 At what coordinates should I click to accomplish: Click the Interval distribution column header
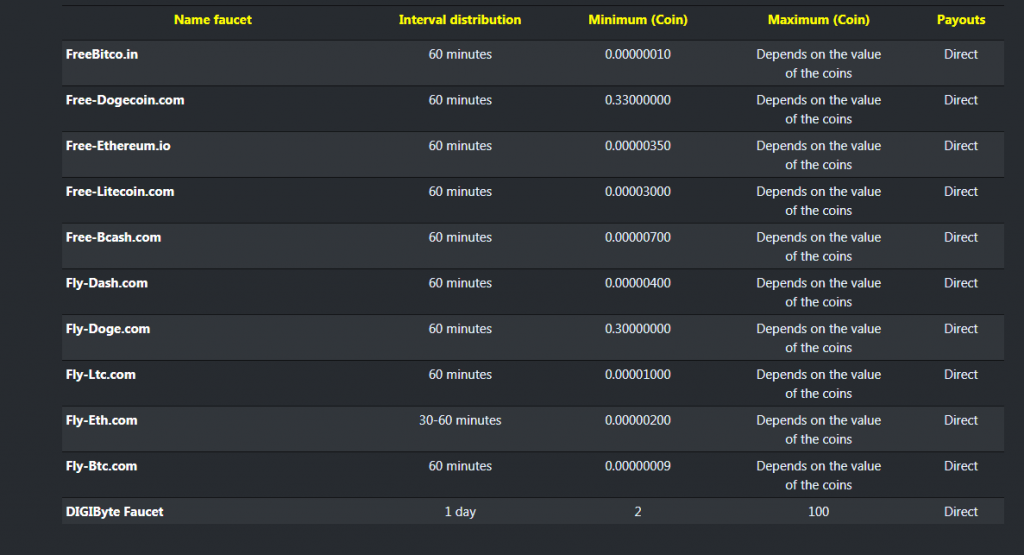460,20
